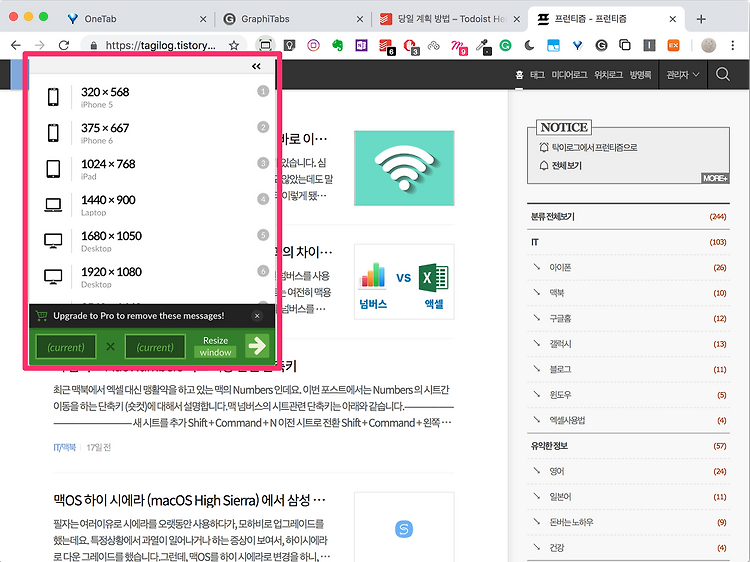The height and width of the screenshot is (562, 750).
Task: Switch to the Todoist Help browser tab
Action: [450, 19]
